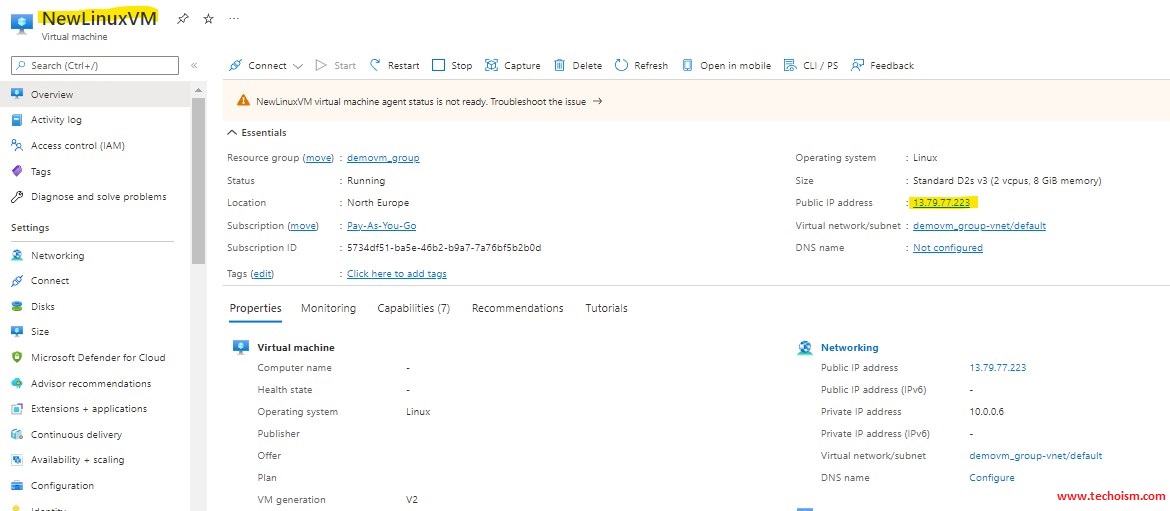Follow the Troubleshoot the issue arrow
Screen dimensions: 1170x511
(x=598, y=101)
